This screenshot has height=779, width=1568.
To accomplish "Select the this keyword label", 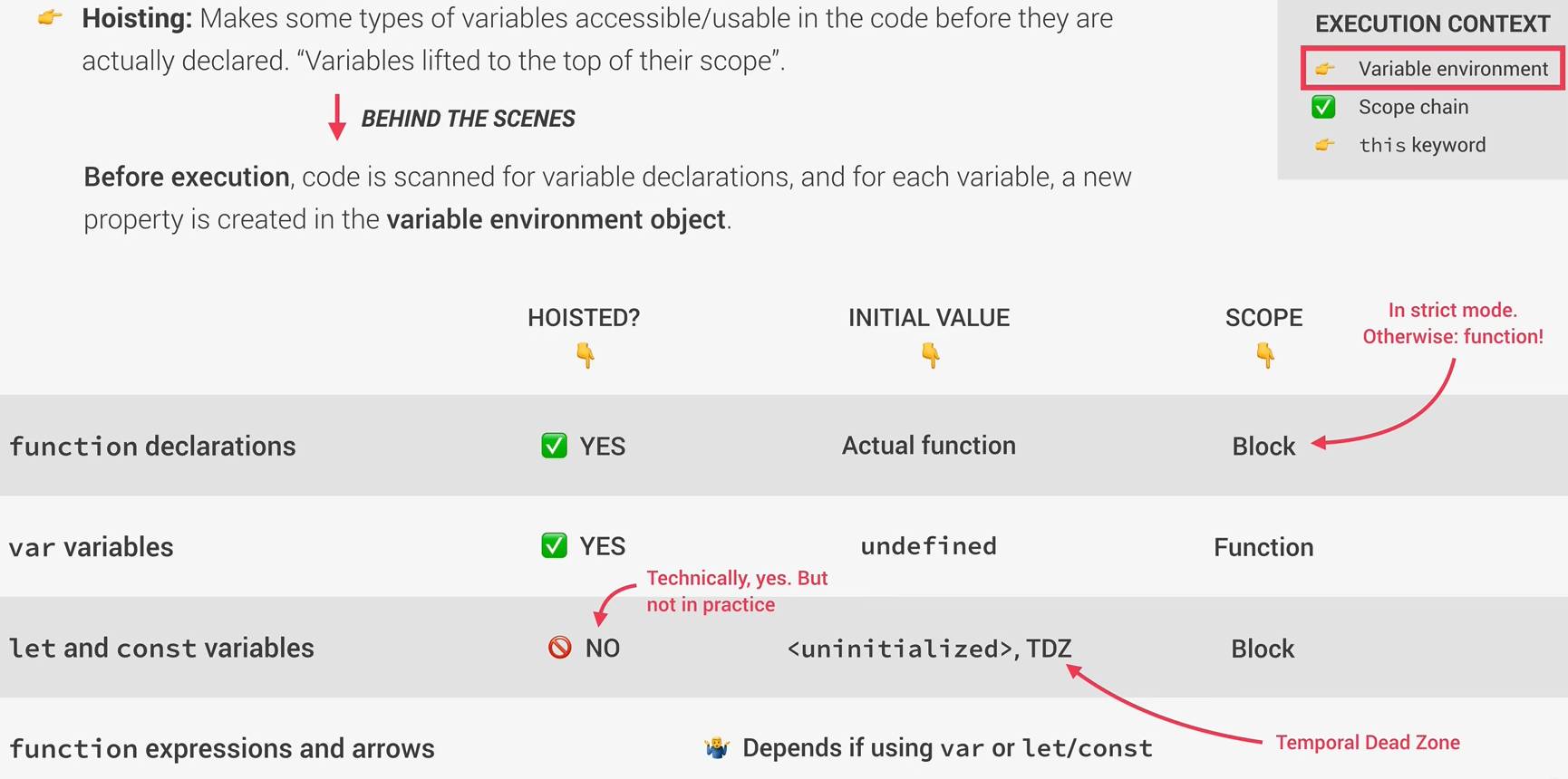I will [x=1422, y=145].
